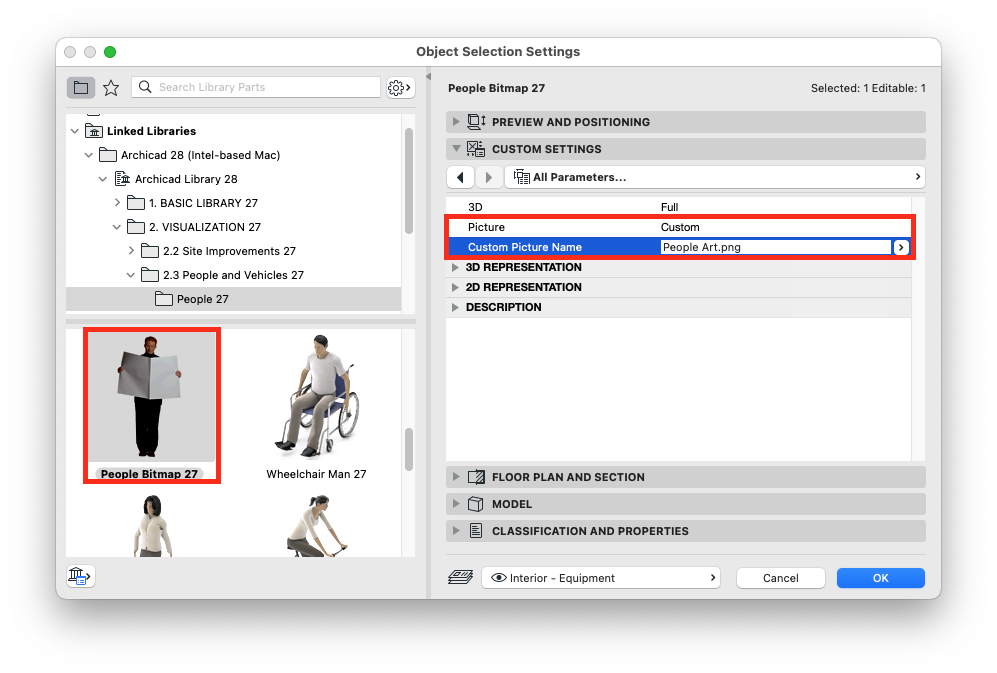Collapse the Custom Settings panel
Viewport: 997px width, 673px height.
pos(685,149)
